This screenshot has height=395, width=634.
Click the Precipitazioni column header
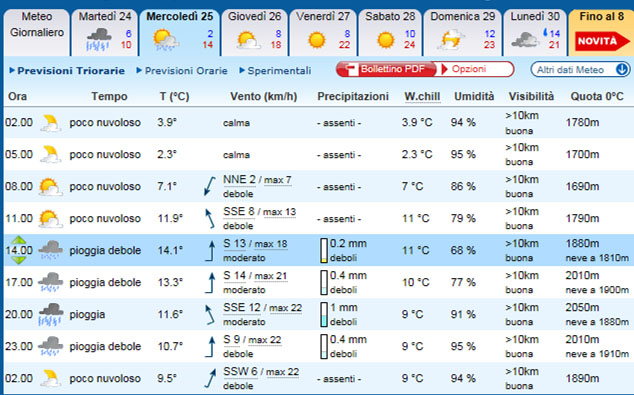pos(353,97)
